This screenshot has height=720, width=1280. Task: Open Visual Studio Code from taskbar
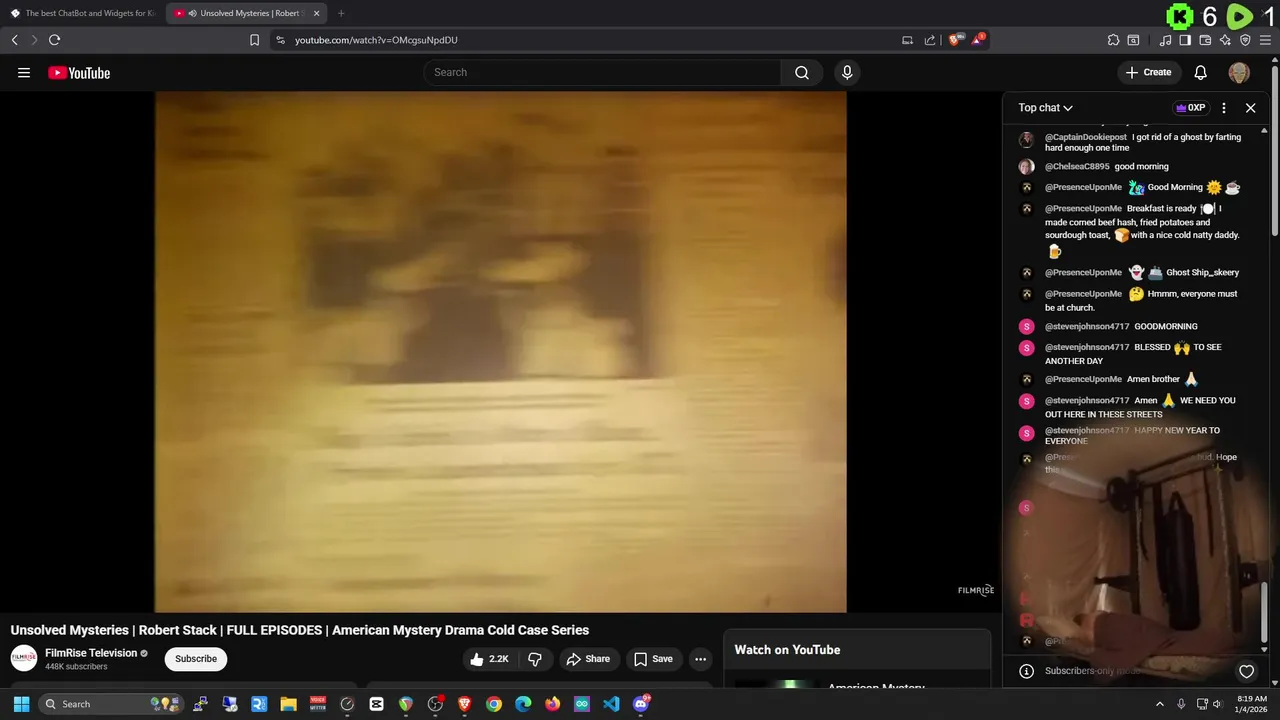(x=611, y=704)
